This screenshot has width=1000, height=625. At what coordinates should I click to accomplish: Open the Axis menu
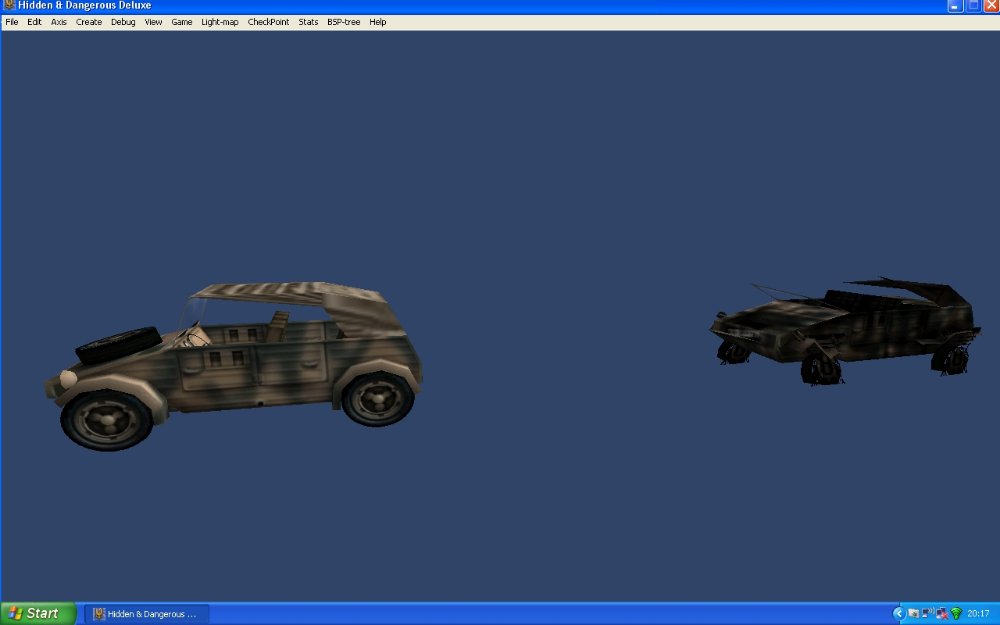tap(58, 21)
